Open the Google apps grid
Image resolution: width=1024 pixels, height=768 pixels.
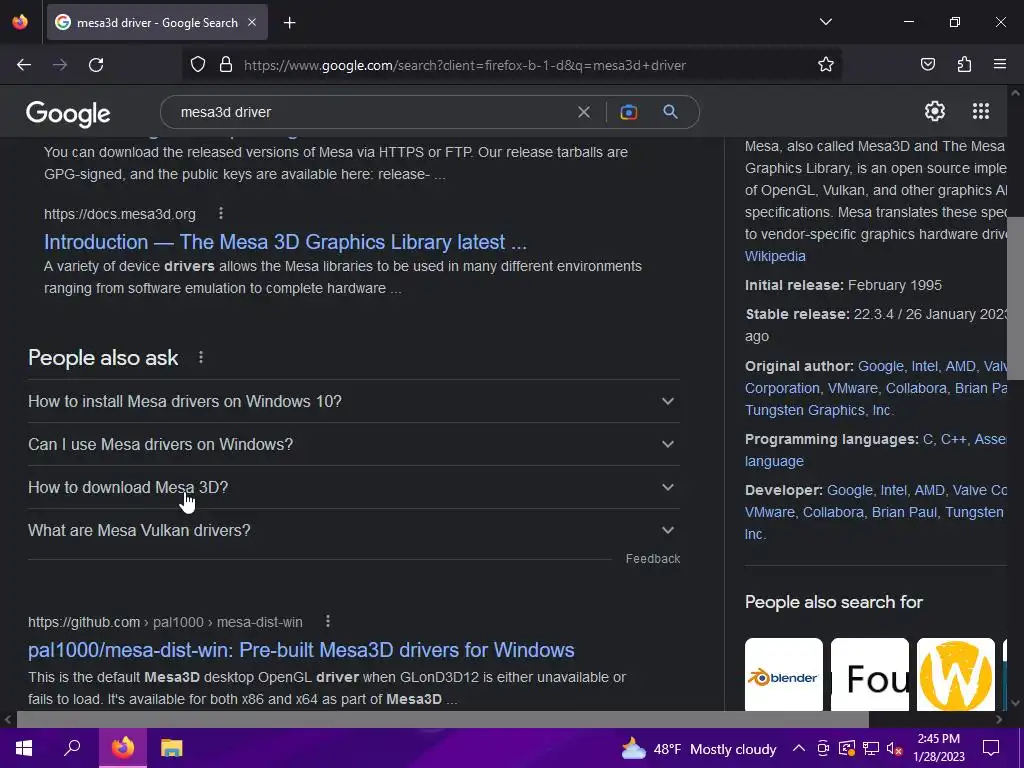[980, 111]
